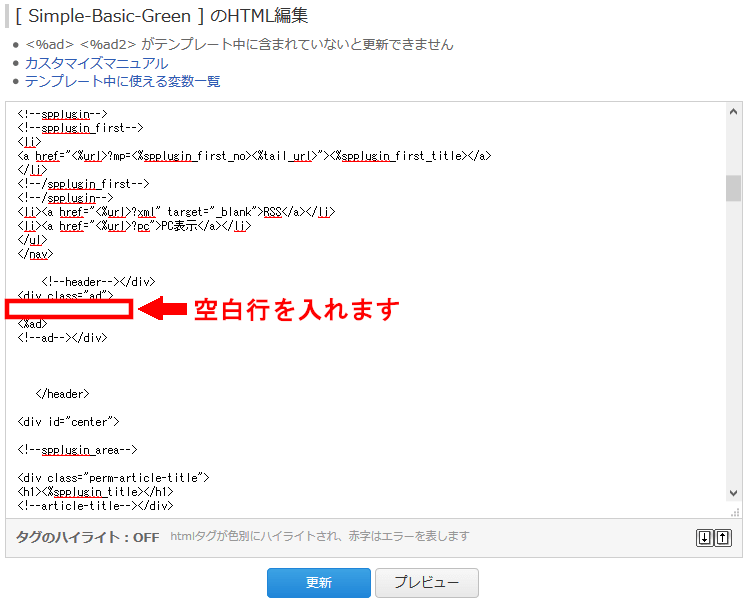
Task: Click the </nav> line in editor
Action: [x=35, y=254]
